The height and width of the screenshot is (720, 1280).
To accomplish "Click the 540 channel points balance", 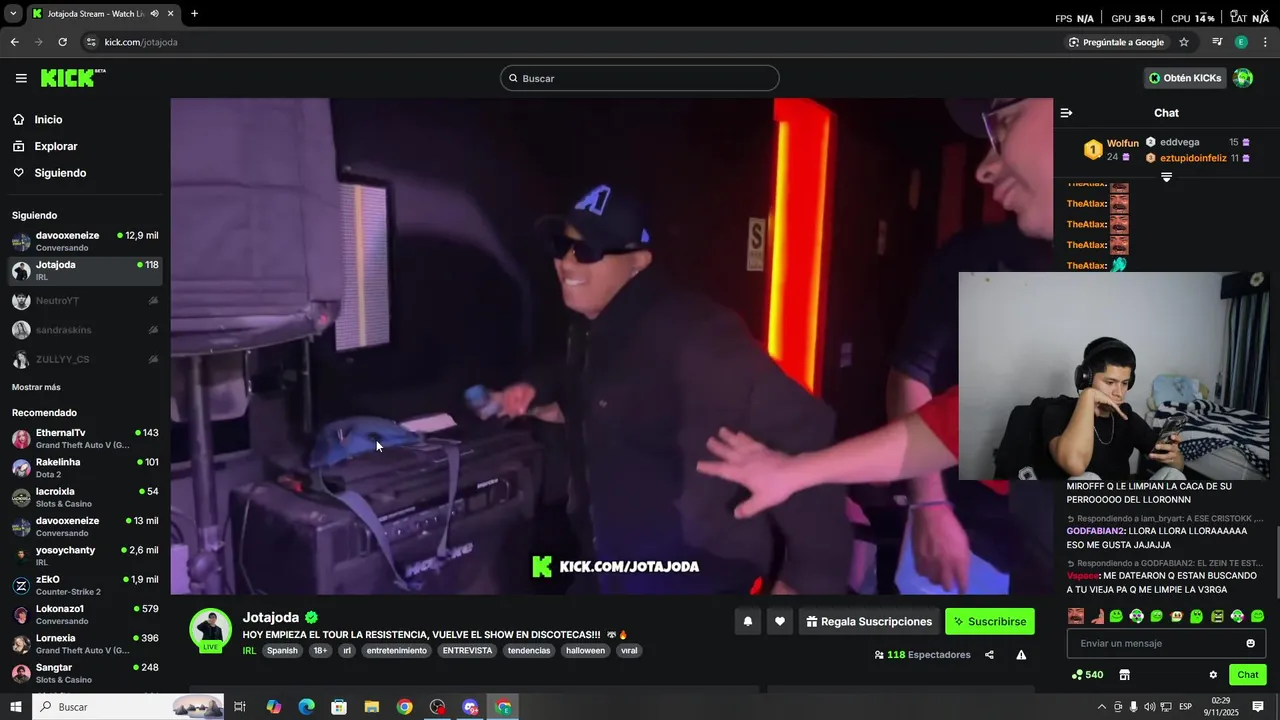I will pyautogui.click(x=1087, y=675).
